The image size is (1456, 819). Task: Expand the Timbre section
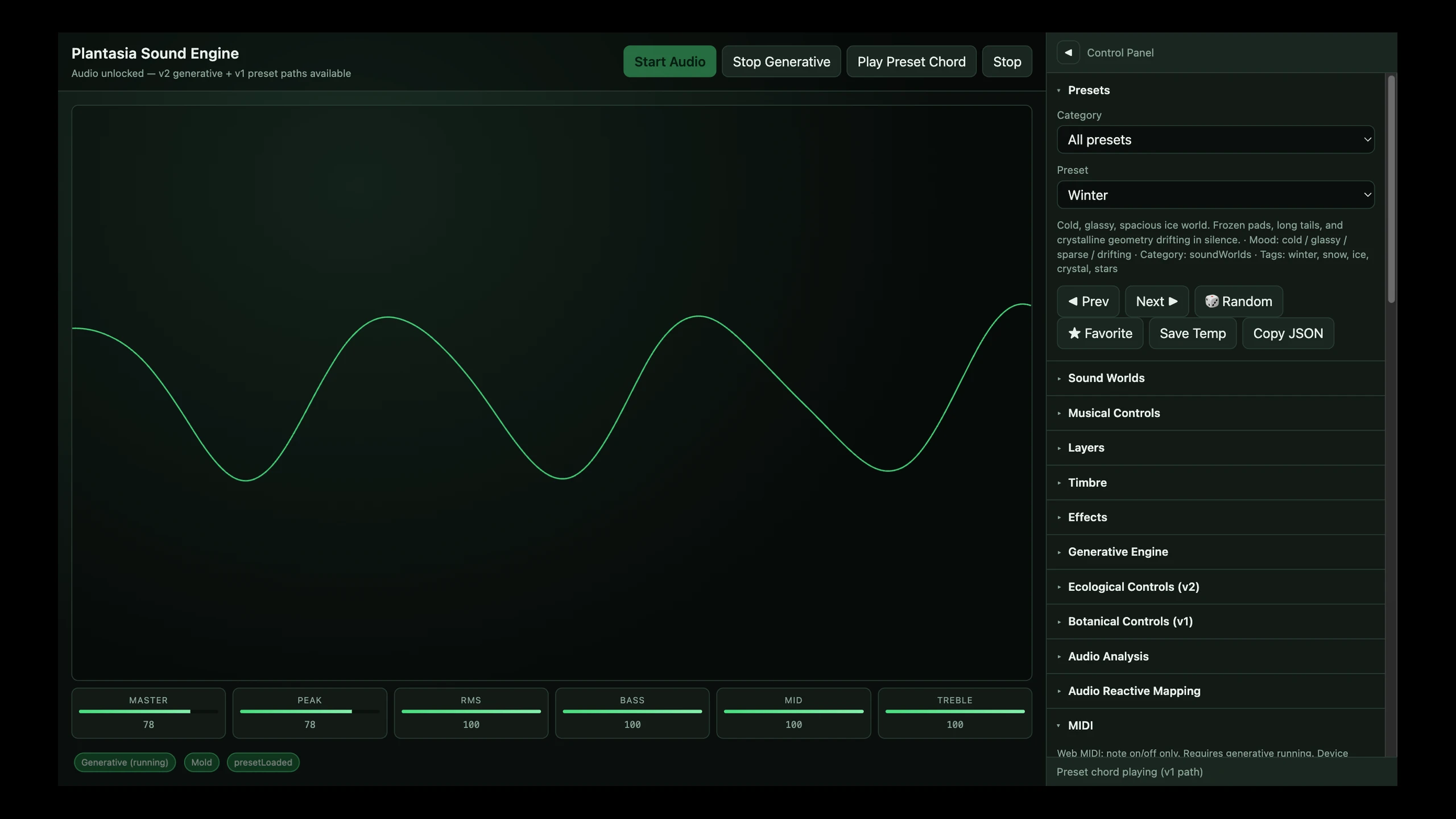1215,482
